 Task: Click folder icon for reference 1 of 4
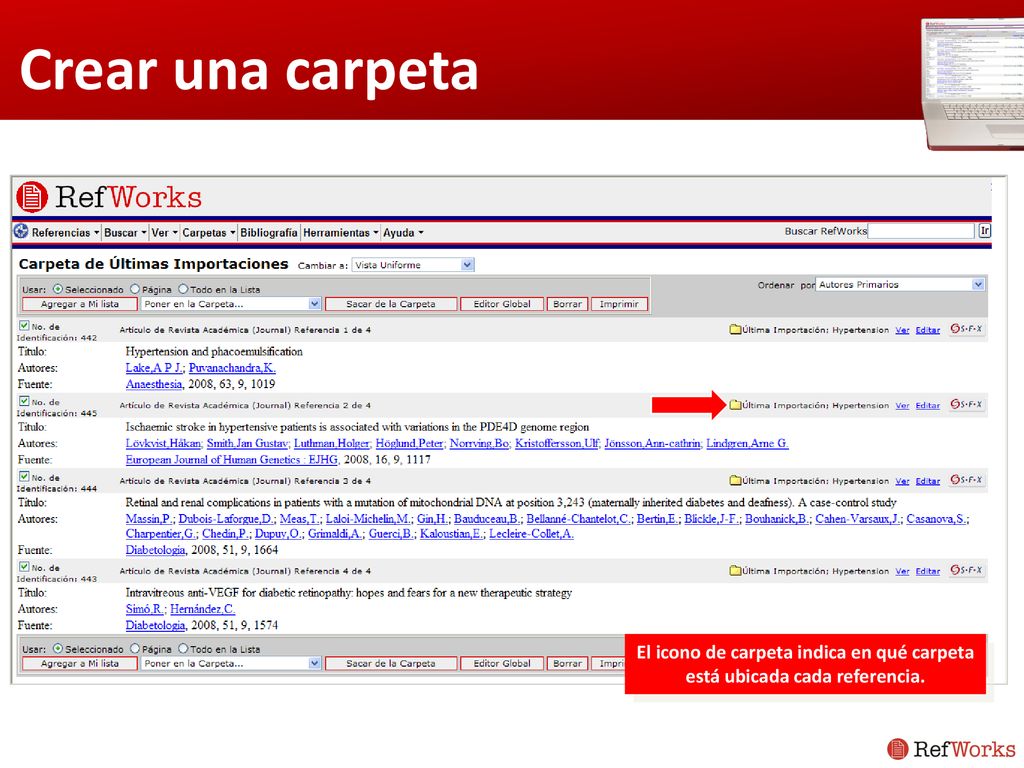click(x=735, y=329)
